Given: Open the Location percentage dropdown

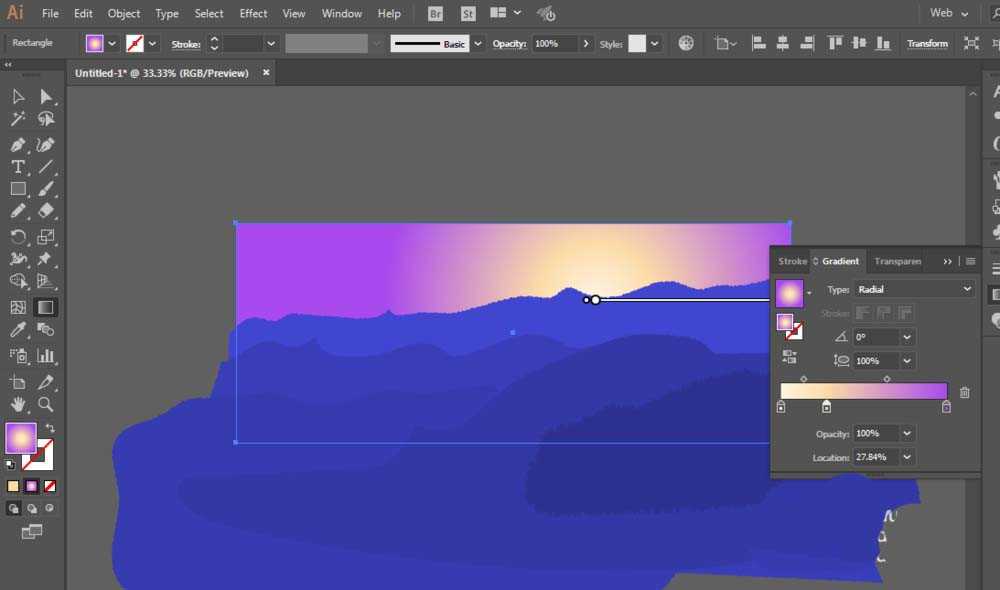Looking at the screenshot, I should (906, 457).
